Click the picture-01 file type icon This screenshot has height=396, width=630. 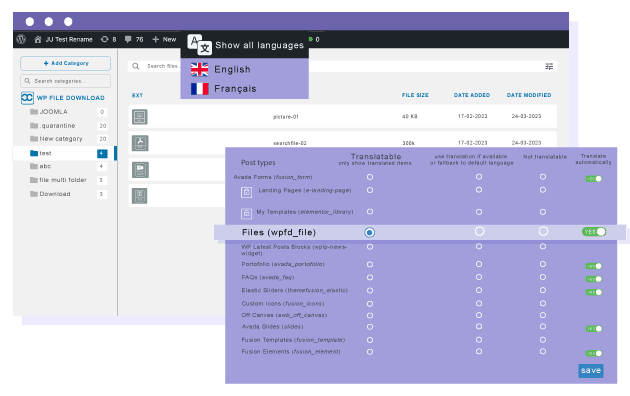coord(140,117)
